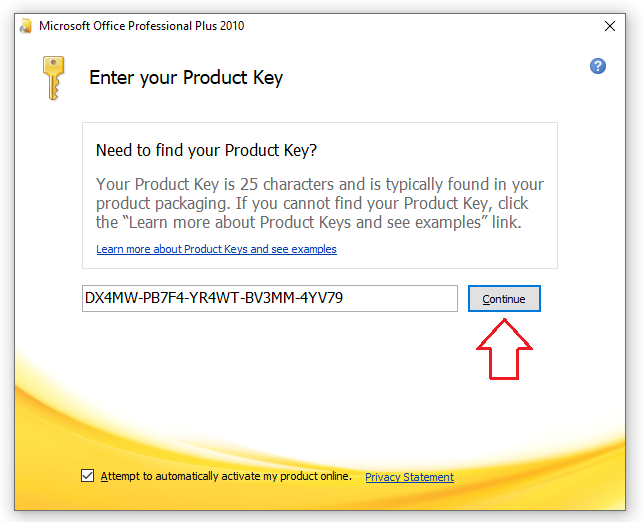Click the paragraph starting 'Your Product Key is 25 characters'
The image size is (644, 522).
coord(320,203)
